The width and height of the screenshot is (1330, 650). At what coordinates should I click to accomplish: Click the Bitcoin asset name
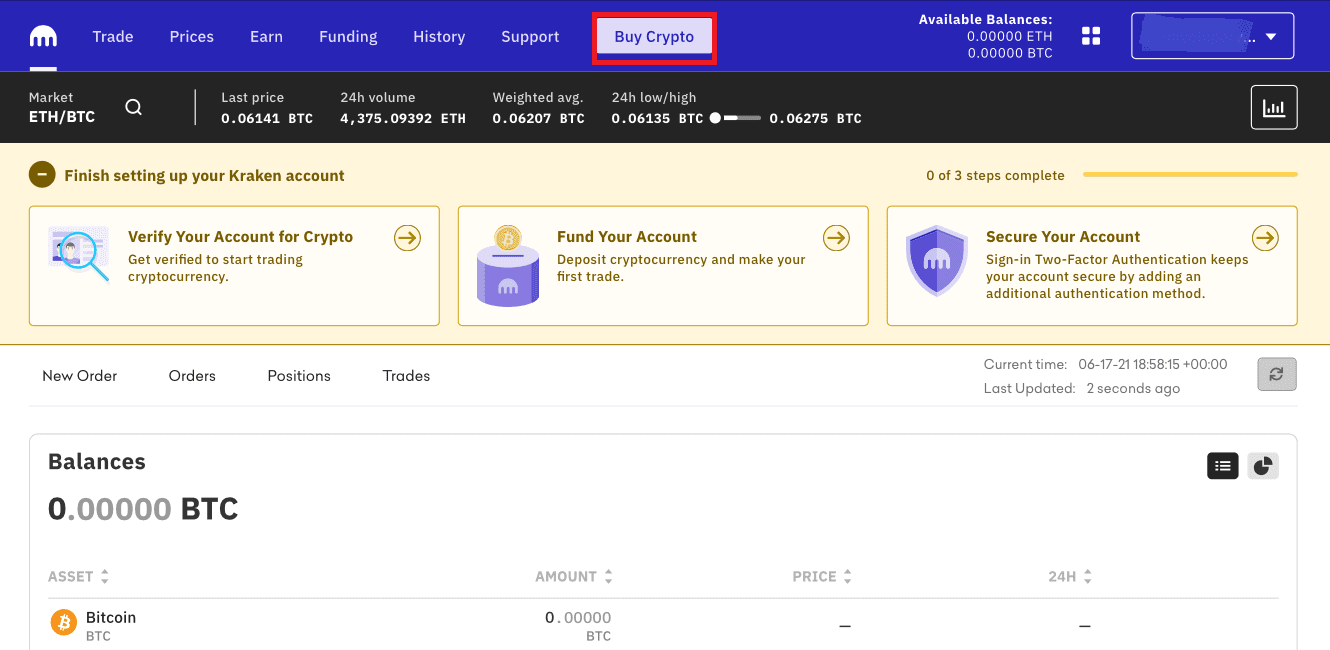[x=111, y=617]
